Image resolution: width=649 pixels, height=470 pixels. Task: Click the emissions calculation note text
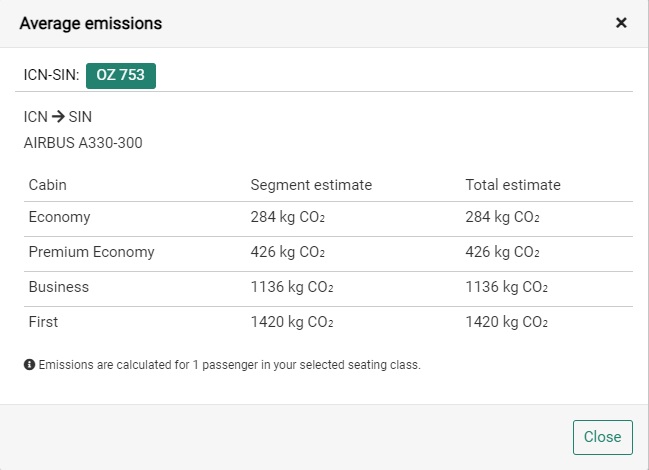[x=229, y=365]
